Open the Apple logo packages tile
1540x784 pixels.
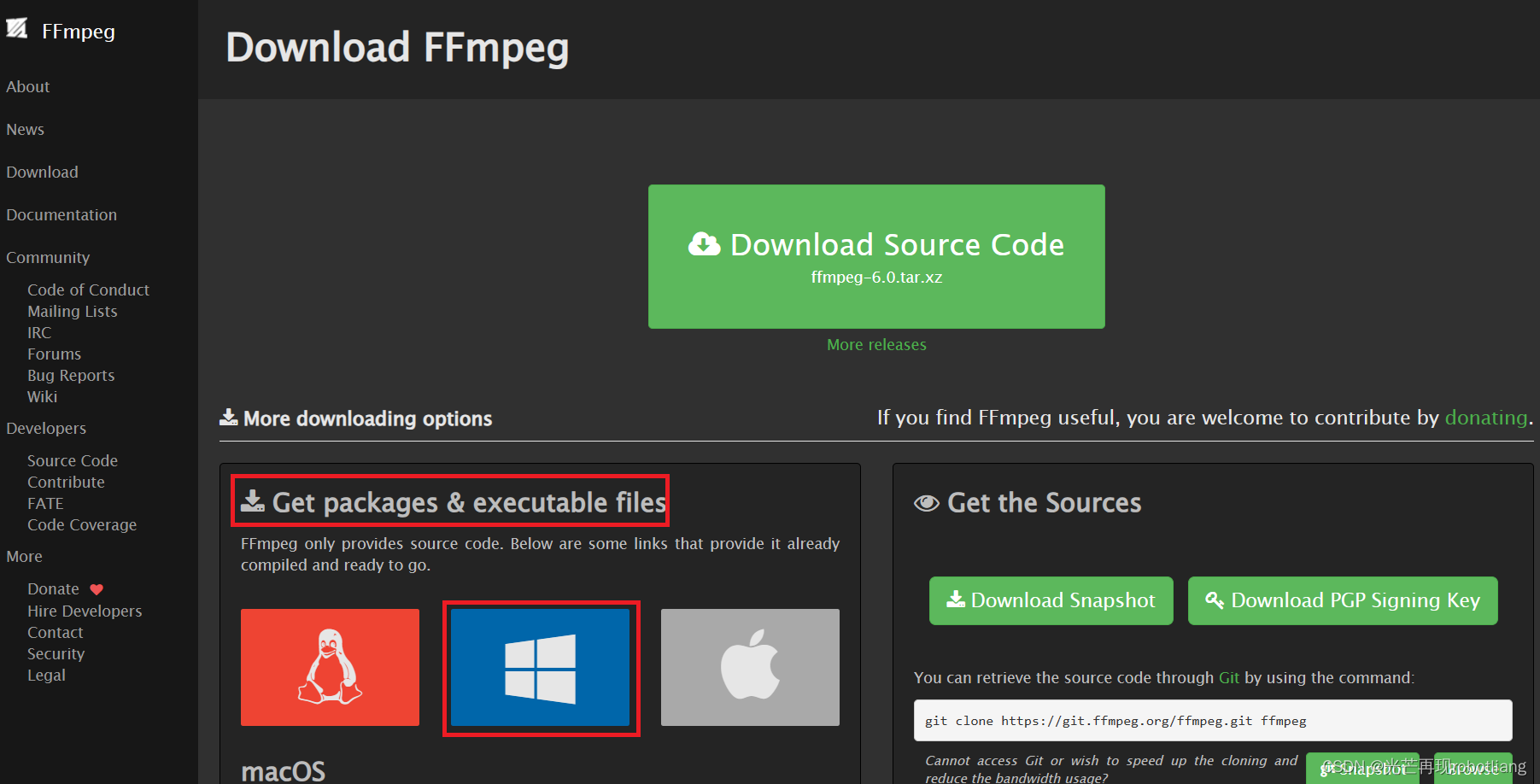(x=750, y=667)
